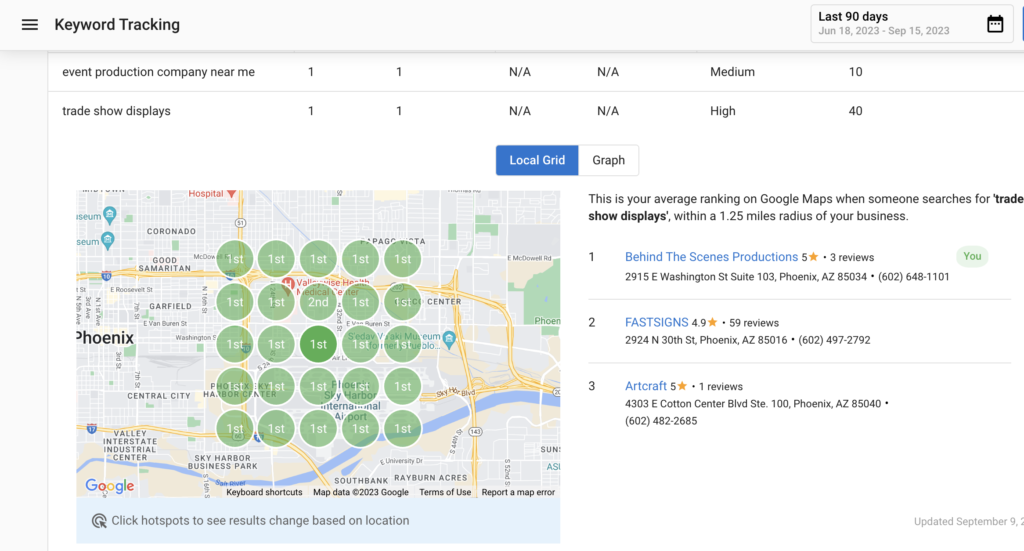Click the 2nd rank hotspot on the grid
Image resolution: width=1024 pixels, height=551 pixels.
(318, 302)
